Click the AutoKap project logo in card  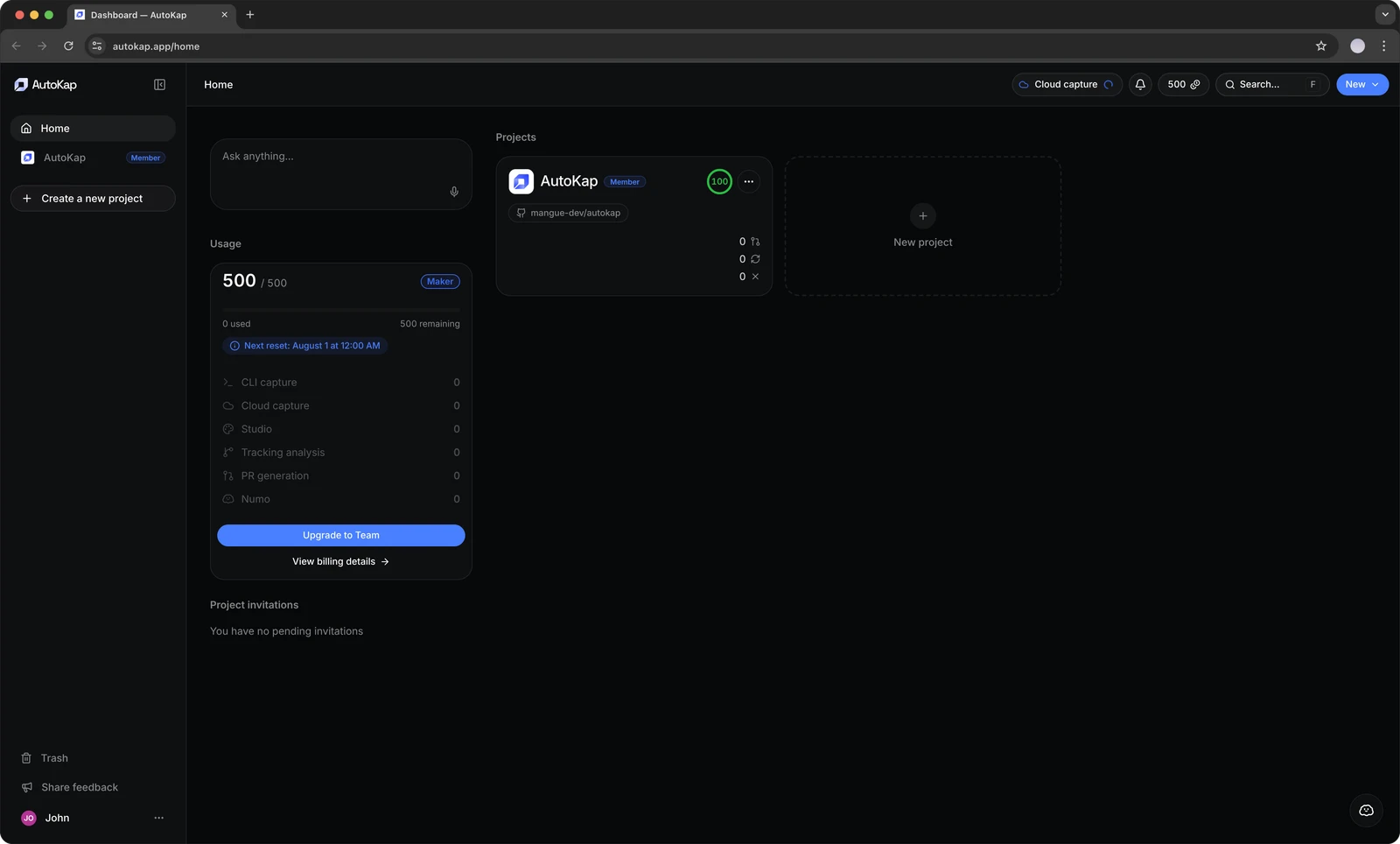pos(521,181)
